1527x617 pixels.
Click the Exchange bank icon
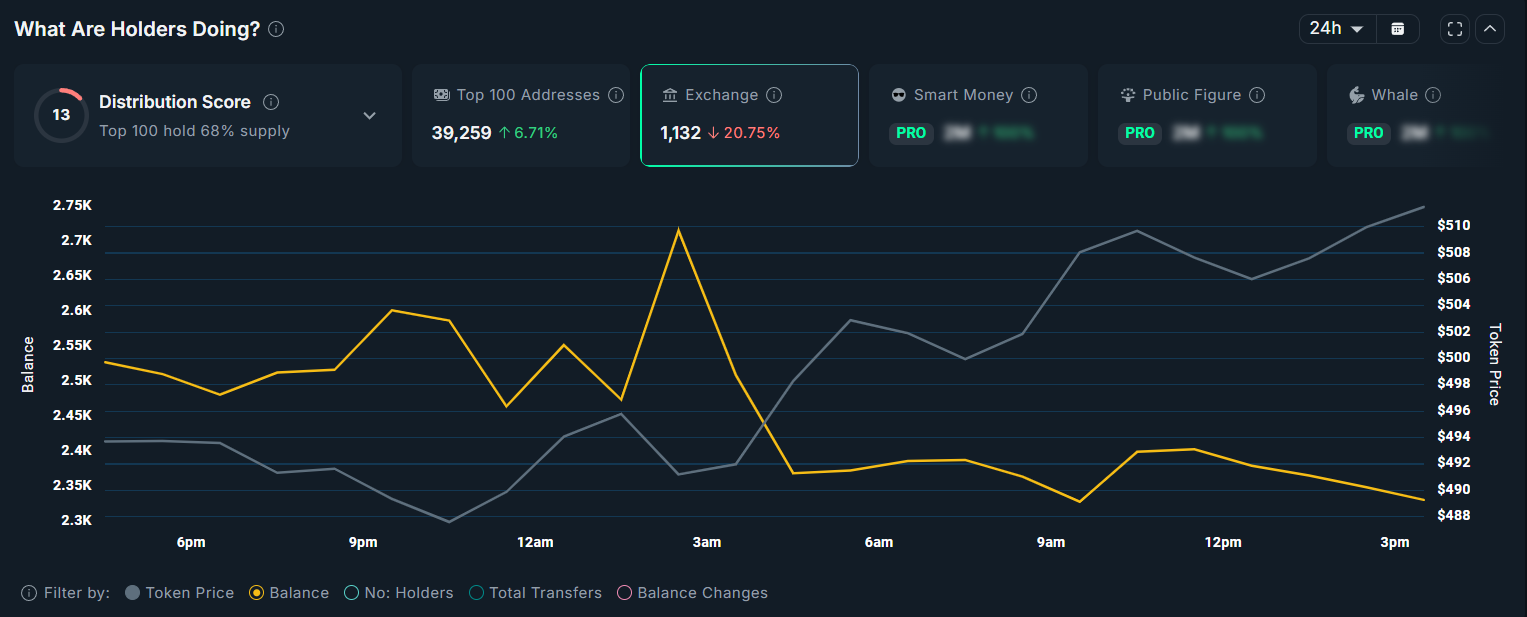pos(668,94)
